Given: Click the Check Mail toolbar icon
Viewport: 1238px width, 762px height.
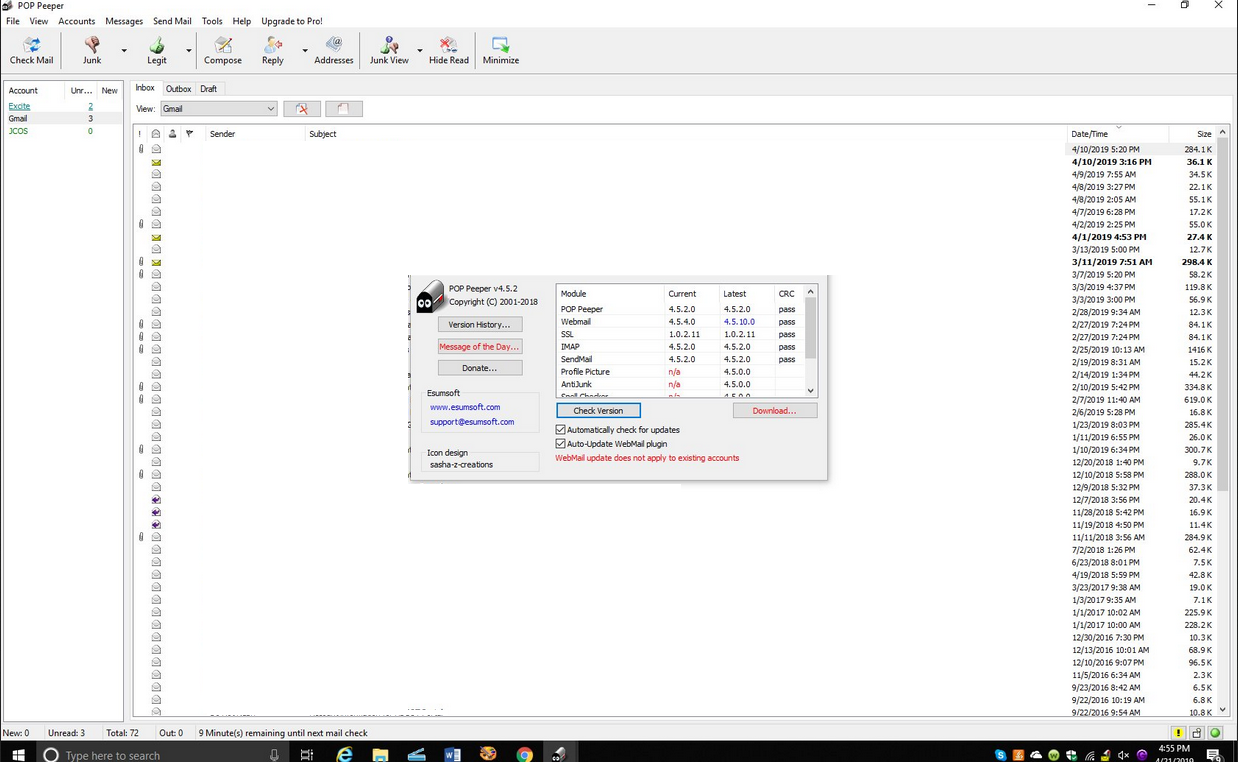Looking at the screenshot, I should (31, 50).
